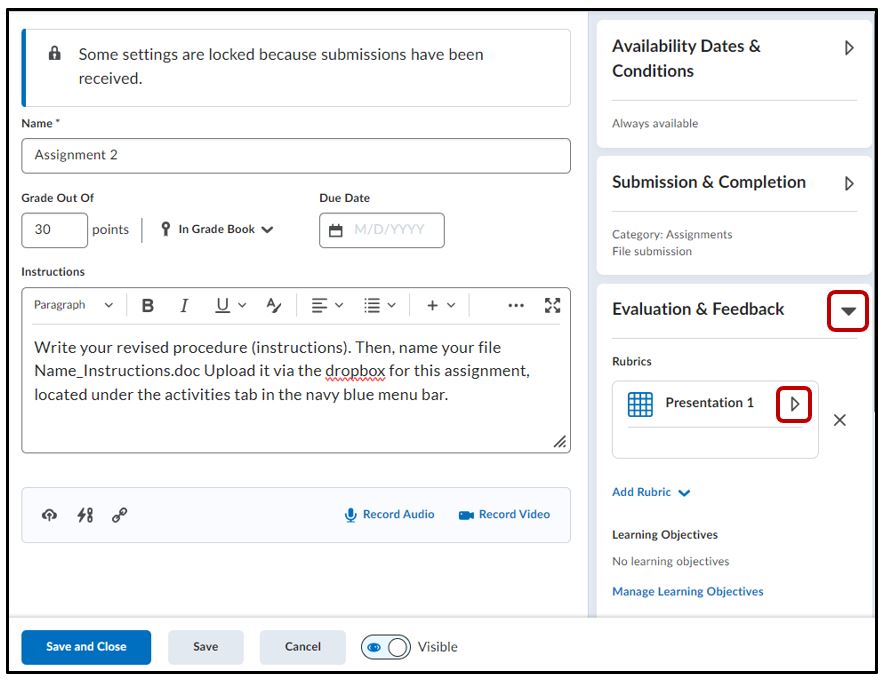
Task: Remove the Presentation 1 rubric with X
Action: [839, 420]
